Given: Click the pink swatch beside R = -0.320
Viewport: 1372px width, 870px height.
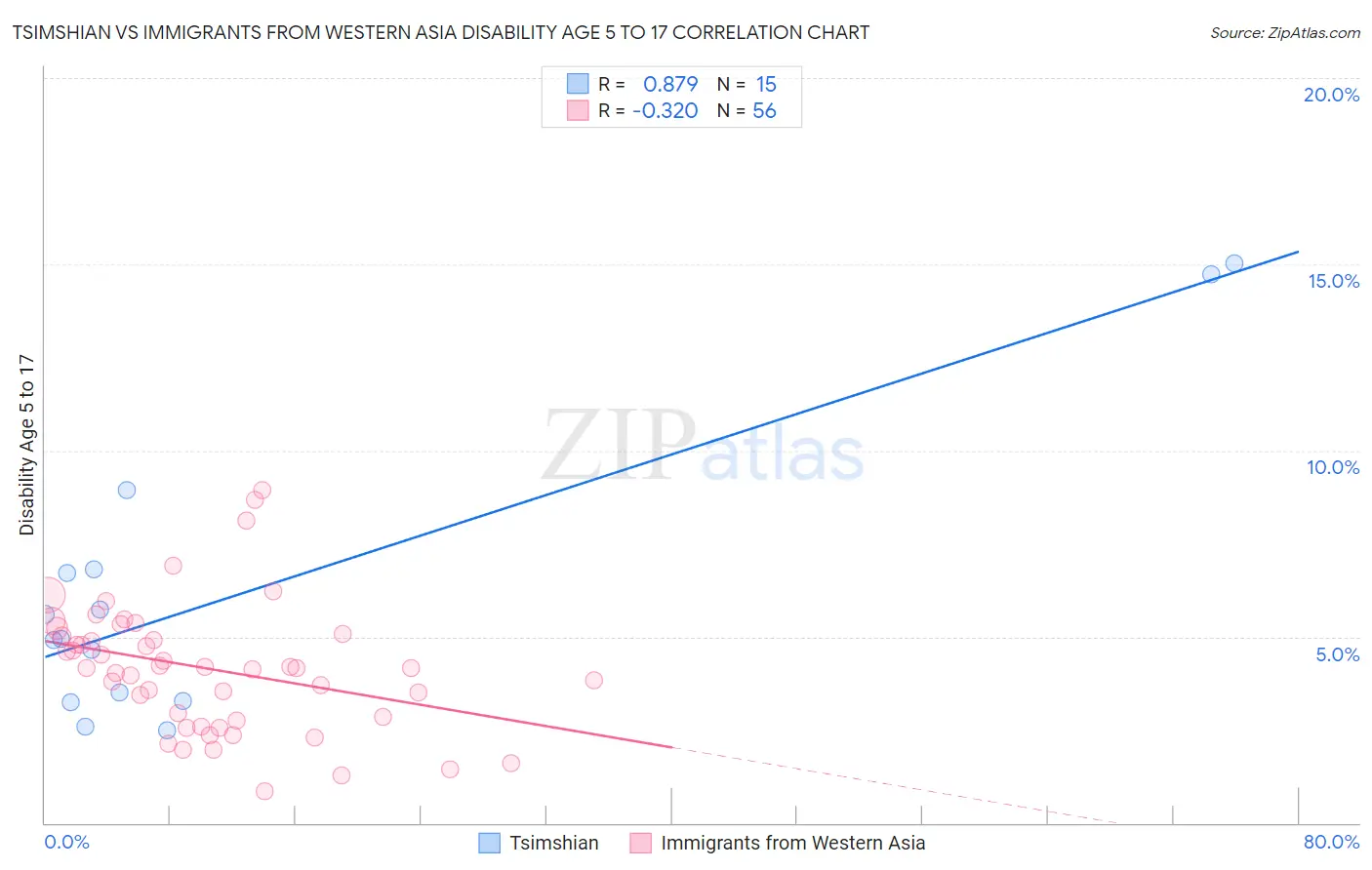Looking at the screenshot, I should point(578,110).
